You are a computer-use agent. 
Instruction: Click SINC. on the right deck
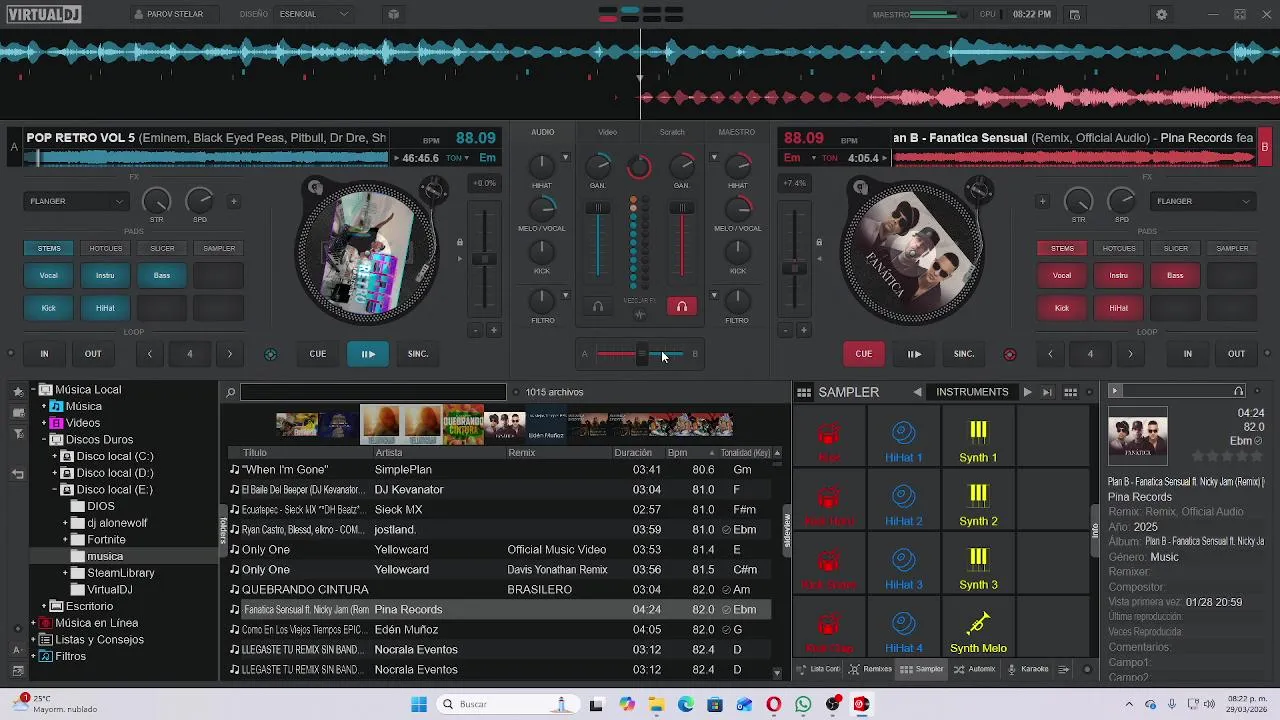(x=964, y=354)
